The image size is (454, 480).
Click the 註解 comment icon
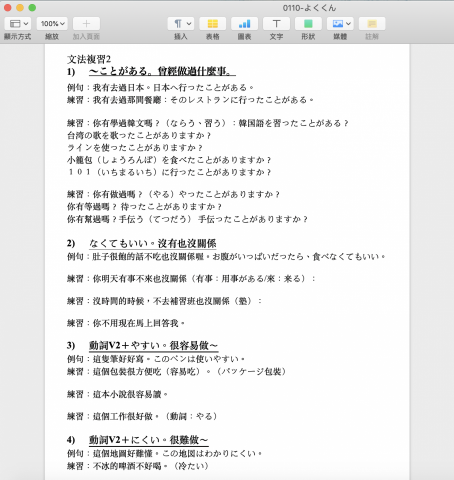coord(372,24)
